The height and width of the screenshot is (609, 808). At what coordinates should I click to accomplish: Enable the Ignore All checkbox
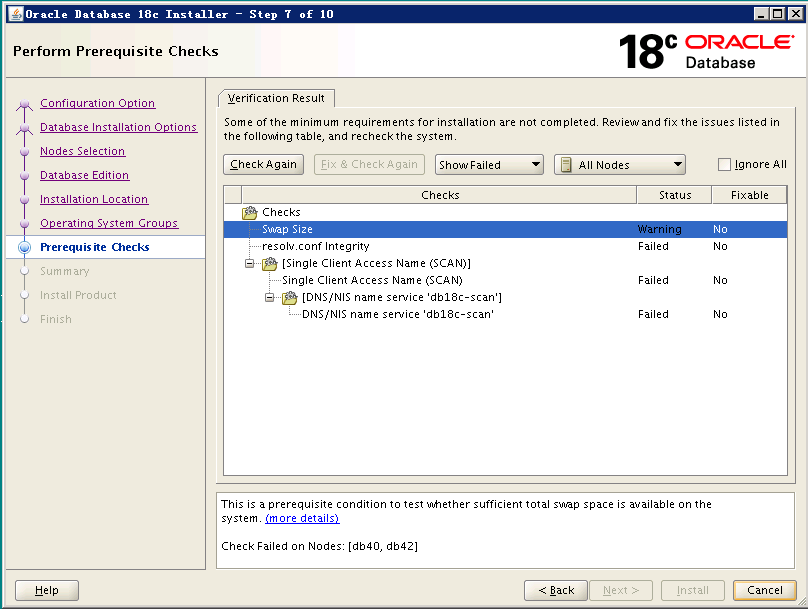(724, 164)
